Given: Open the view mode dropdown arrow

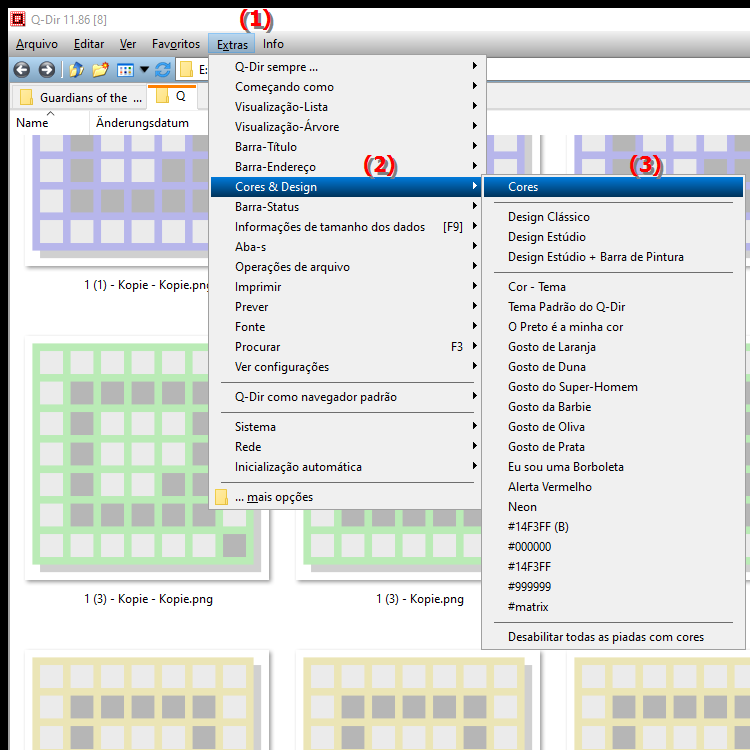Looking at the screenshot, I should (x=144, y=70).
